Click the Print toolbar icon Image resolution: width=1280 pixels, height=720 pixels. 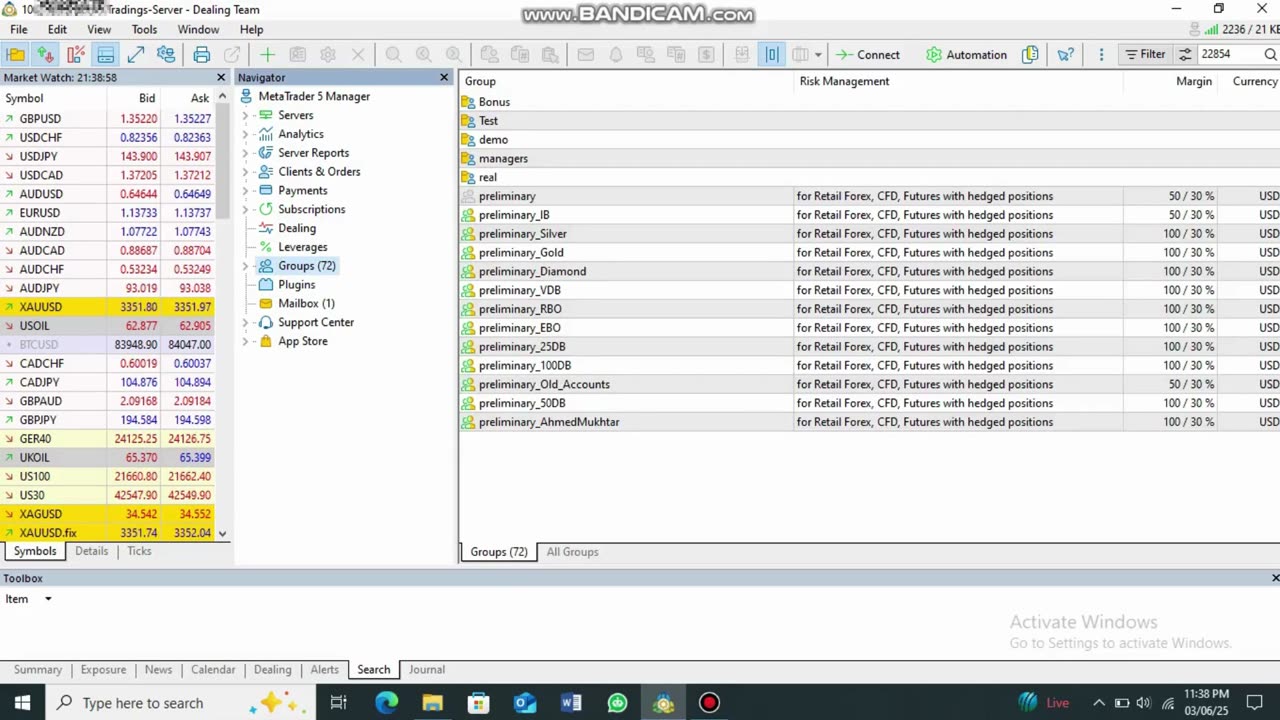[x=202, y=55]
